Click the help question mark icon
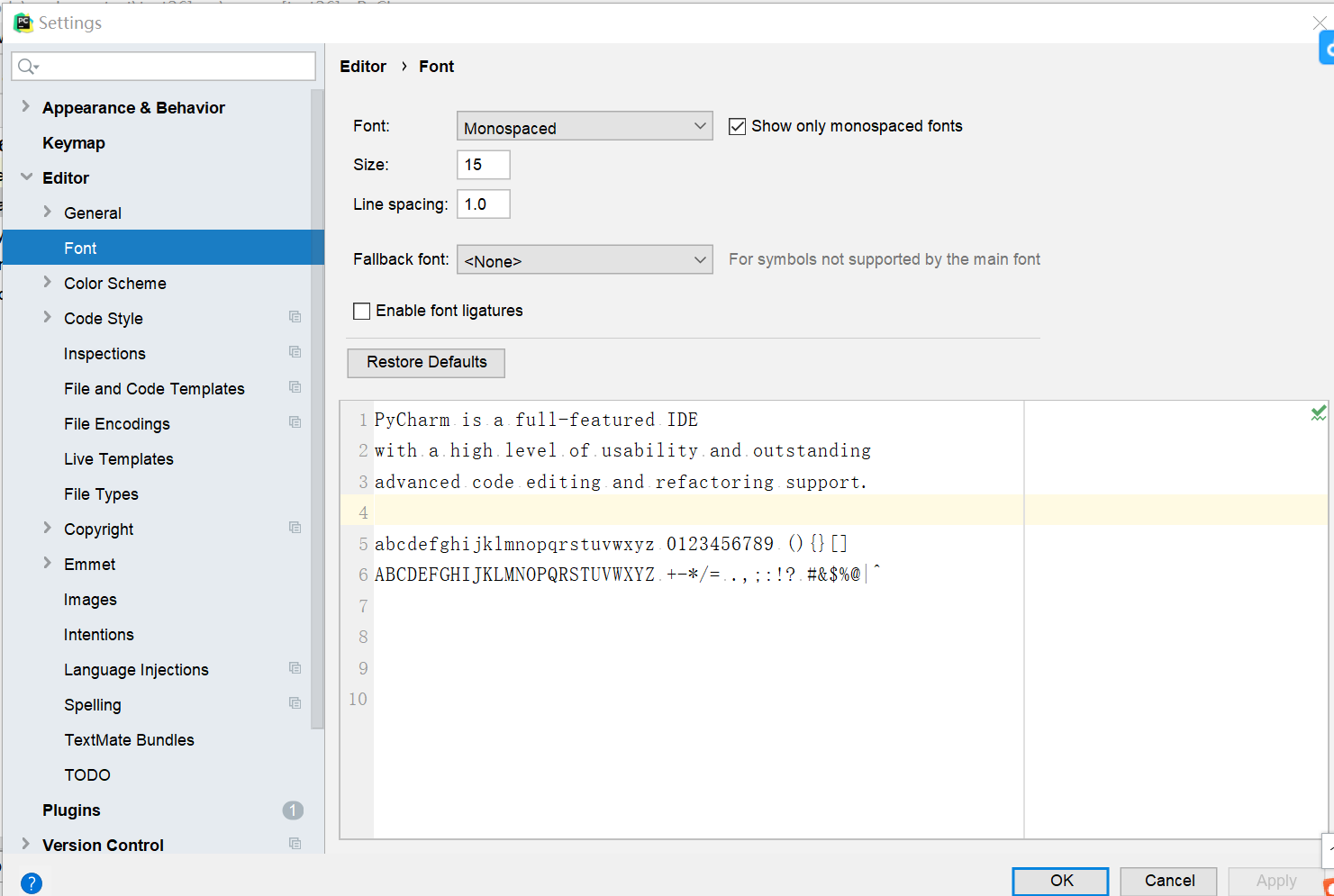Image resolution: width=1334 pixels, height=896 pixels. (31, 883)
